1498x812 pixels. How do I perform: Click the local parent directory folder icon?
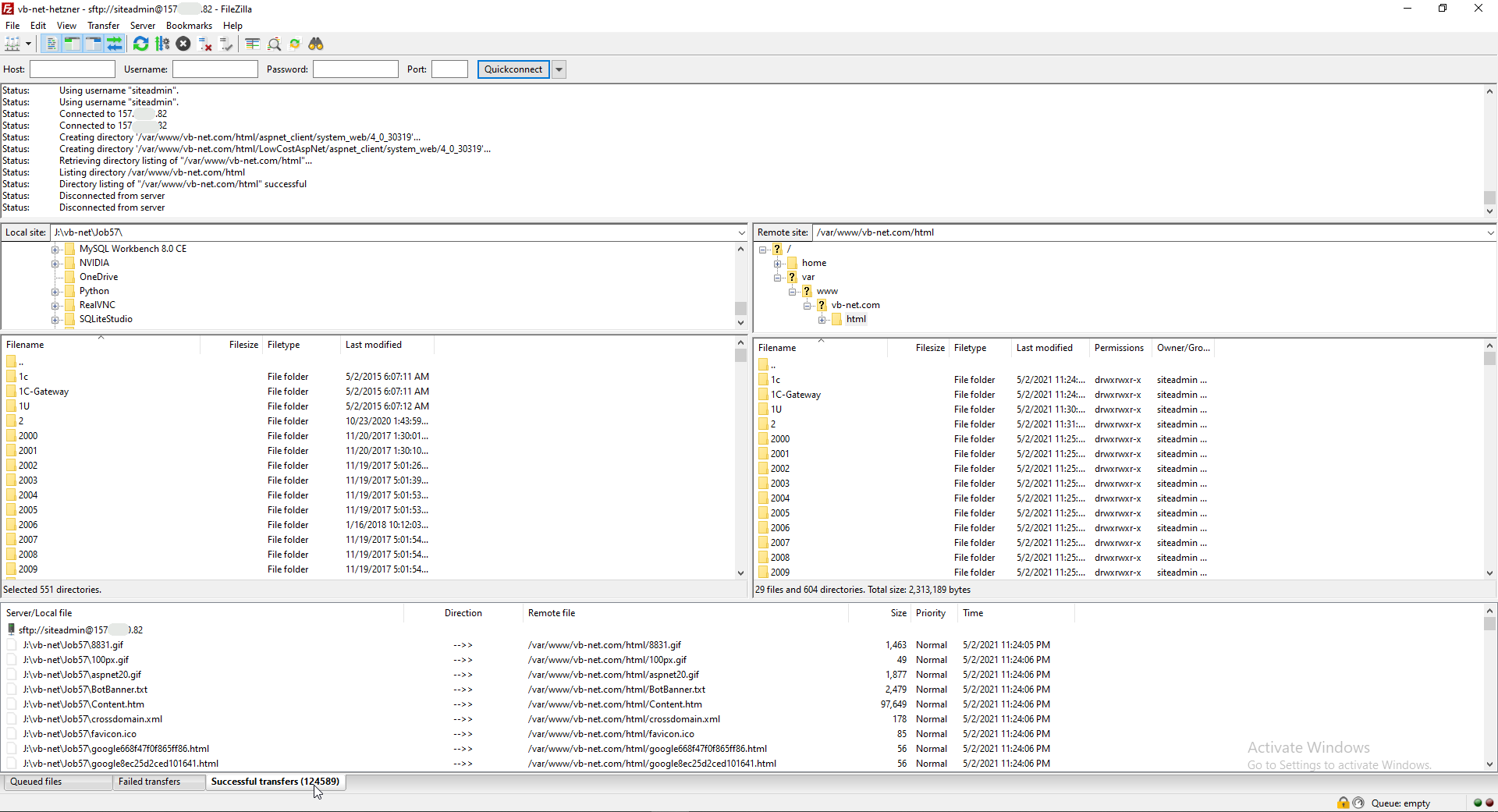coord(12,362)
